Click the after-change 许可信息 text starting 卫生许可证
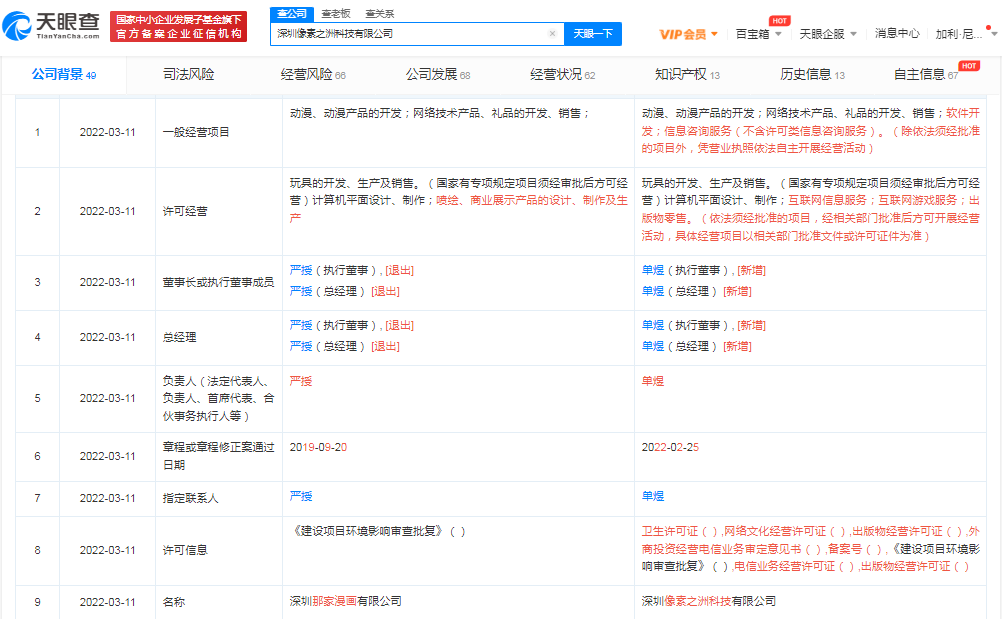This screenshot has width=1002, height=619. coord(810,549)
